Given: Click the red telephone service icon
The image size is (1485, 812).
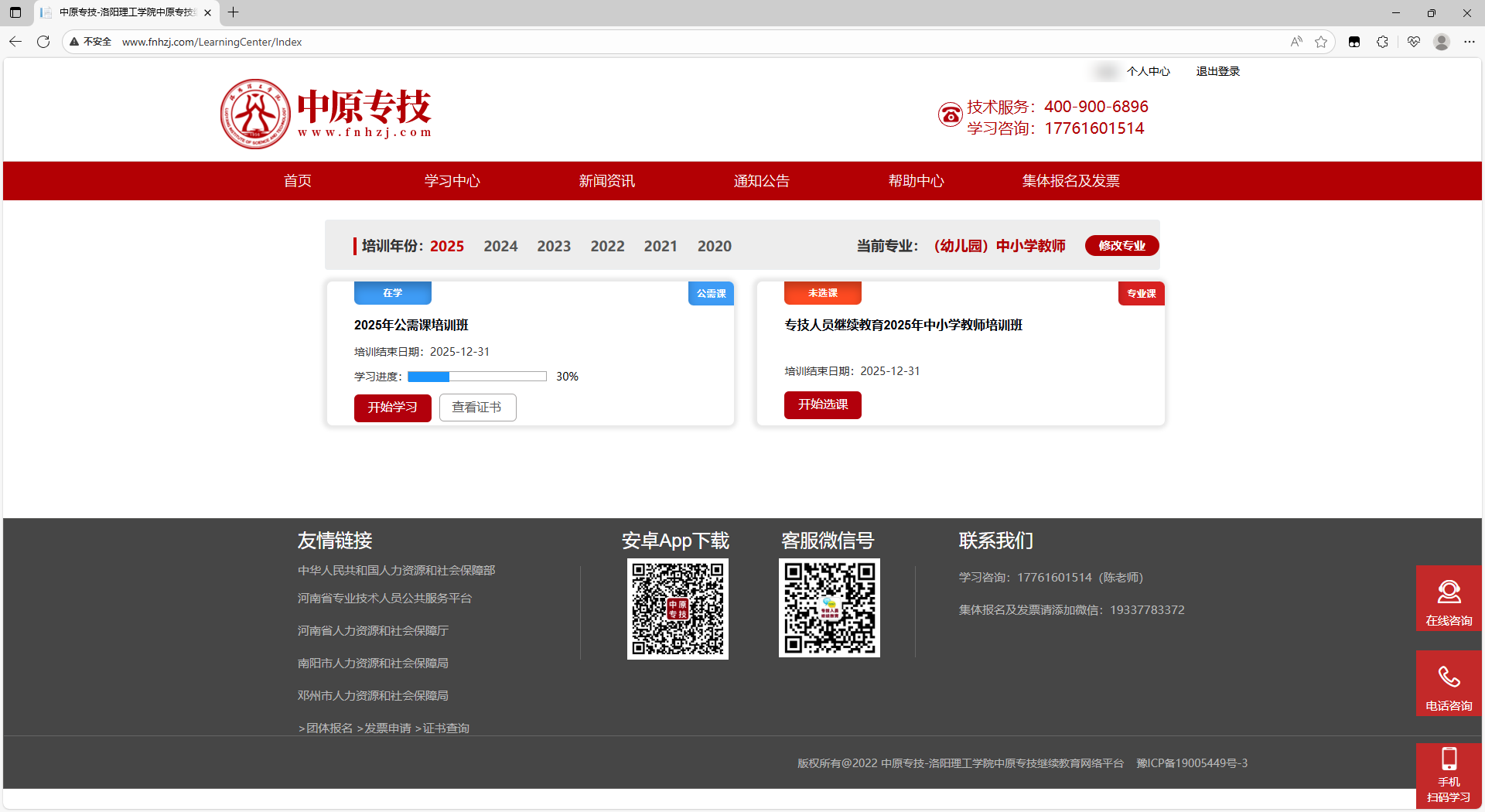Looking at the screenshot, I should 950,115.
